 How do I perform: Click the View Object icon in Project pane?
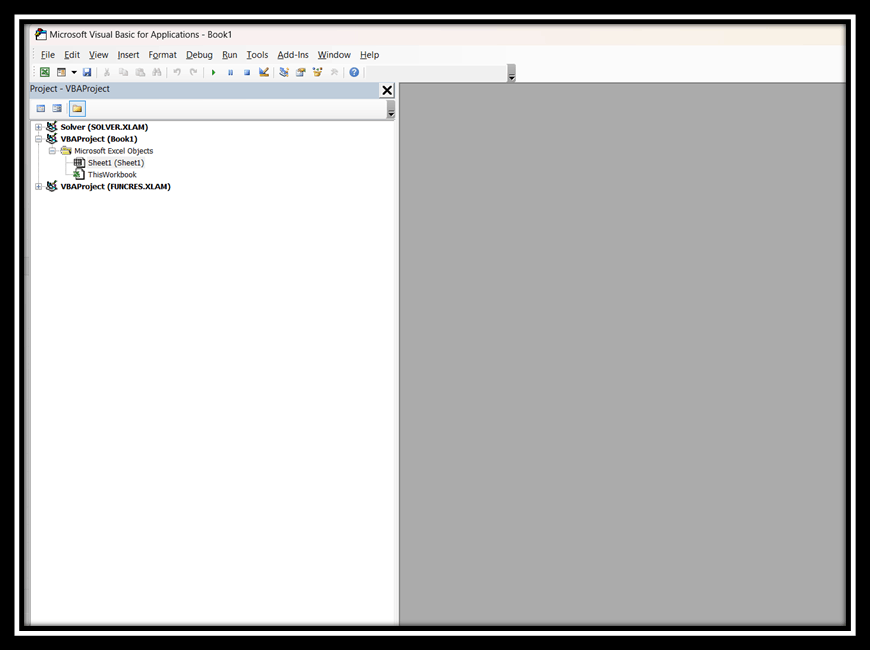tap(57, 108)
